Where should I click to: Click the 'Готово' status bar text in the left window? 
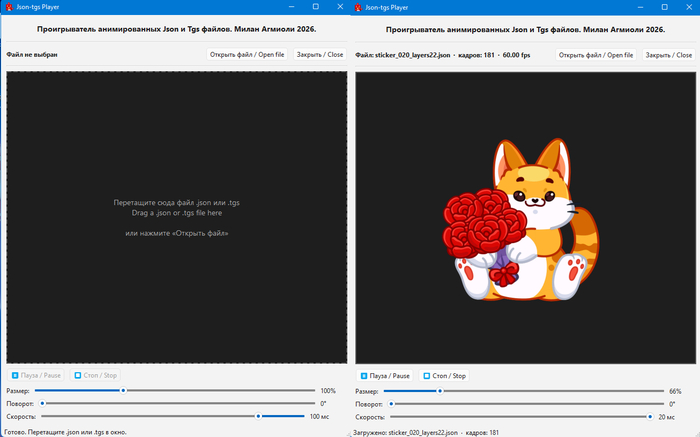[65, 432]
